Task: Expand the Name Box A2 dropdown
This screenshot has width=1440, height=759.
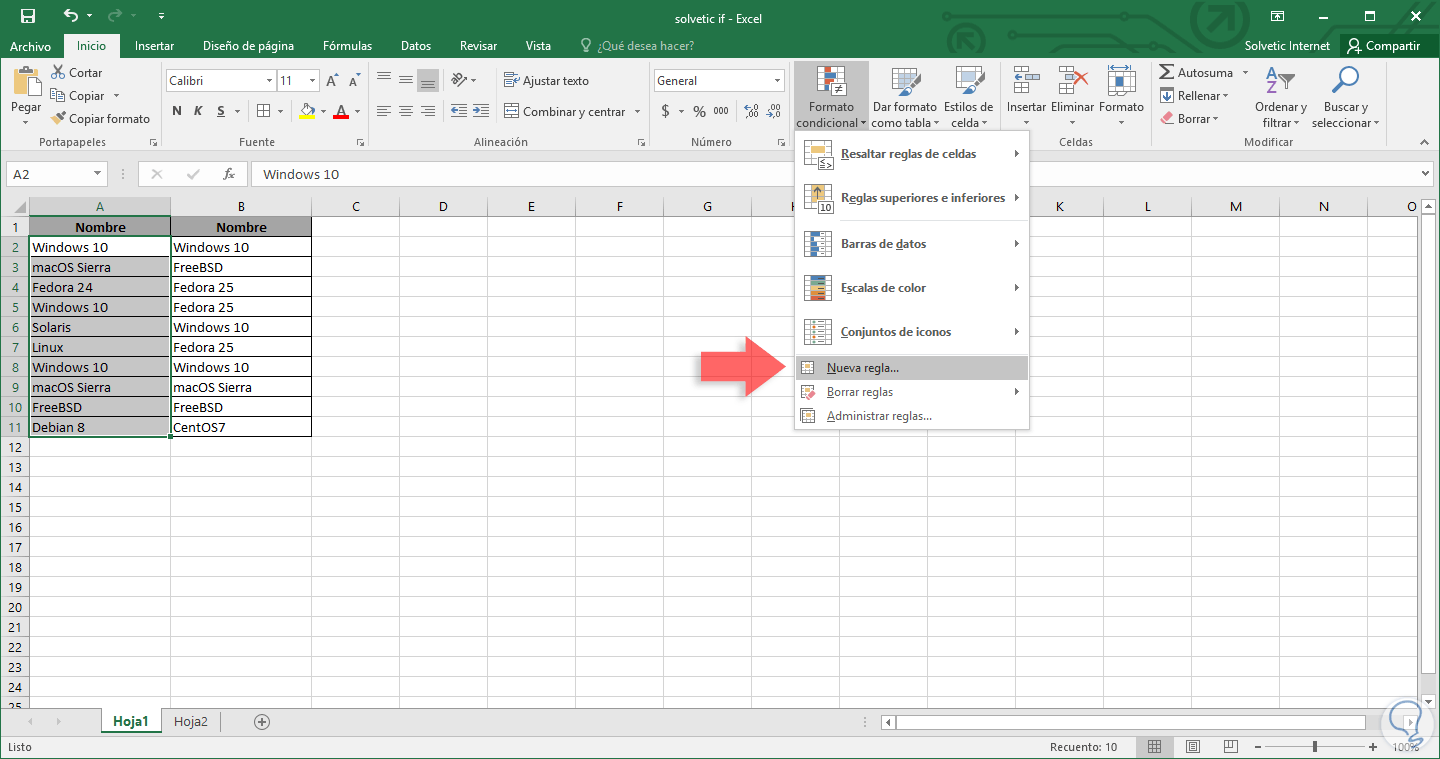Action: (97, 174)
